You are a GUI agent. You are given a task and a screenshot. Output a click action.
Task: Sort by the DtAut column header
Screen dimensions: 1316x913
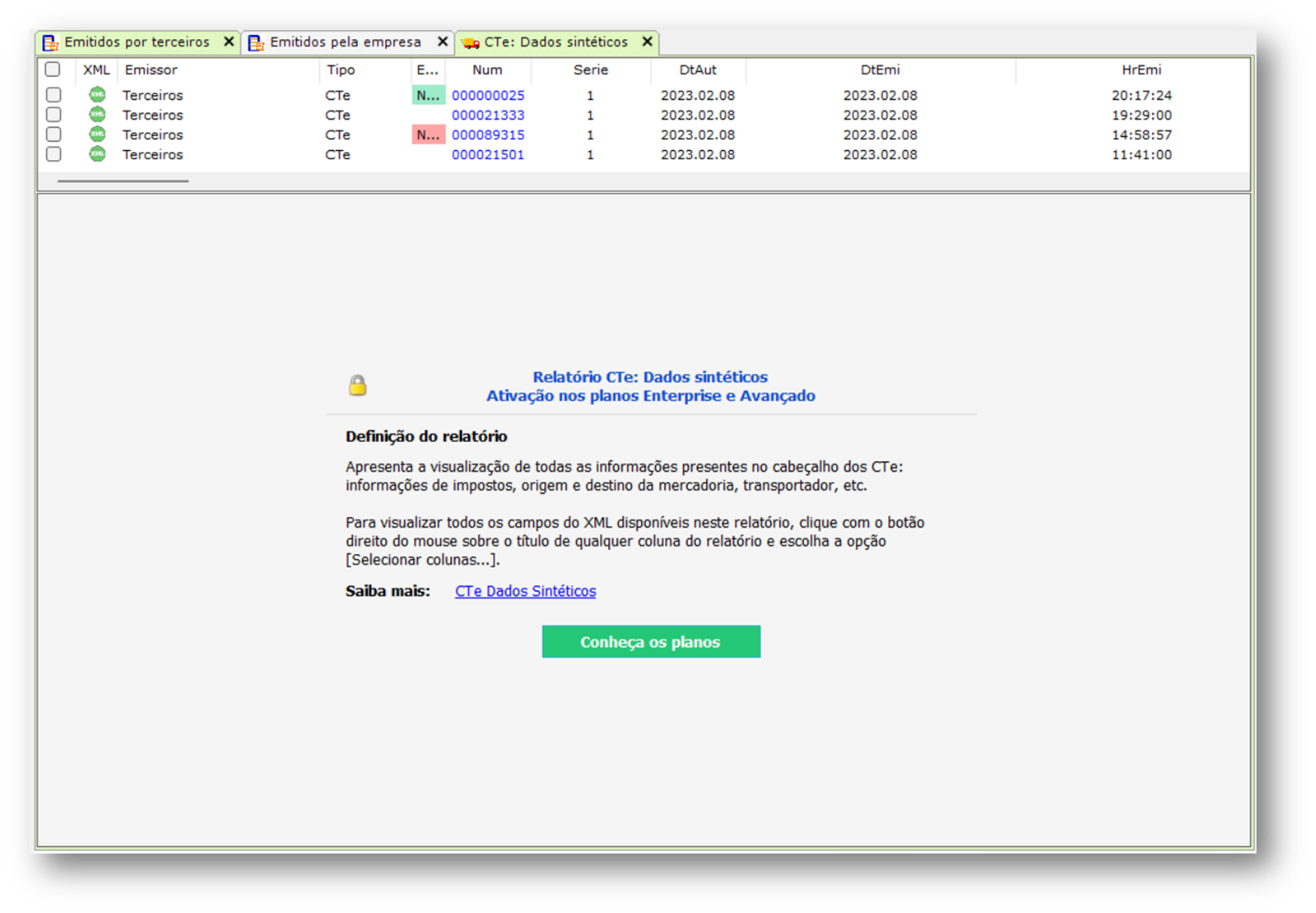(x=698, y=70)
